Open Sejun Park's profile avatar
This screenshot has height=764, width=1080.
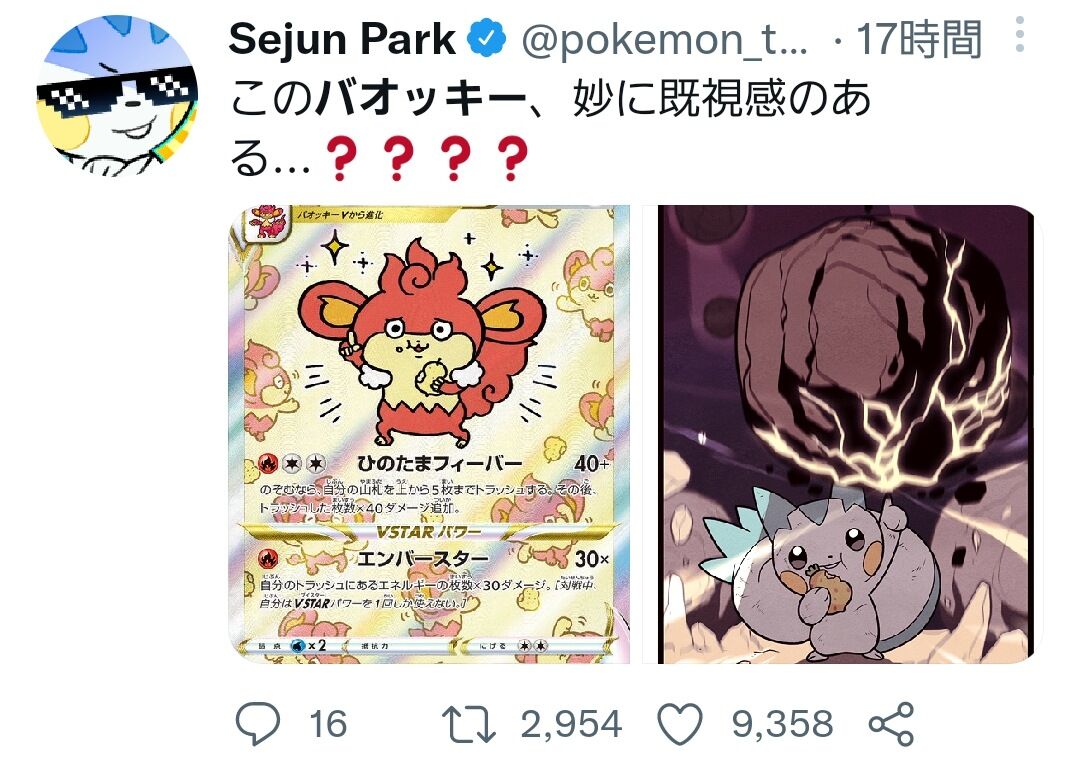[x=117, y=94]
